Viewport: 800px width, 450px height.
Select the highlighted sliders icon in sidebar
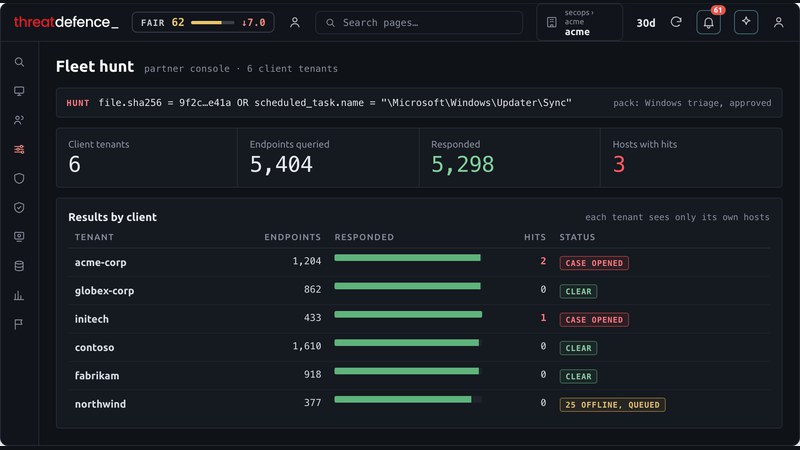[x=19, y=149]
